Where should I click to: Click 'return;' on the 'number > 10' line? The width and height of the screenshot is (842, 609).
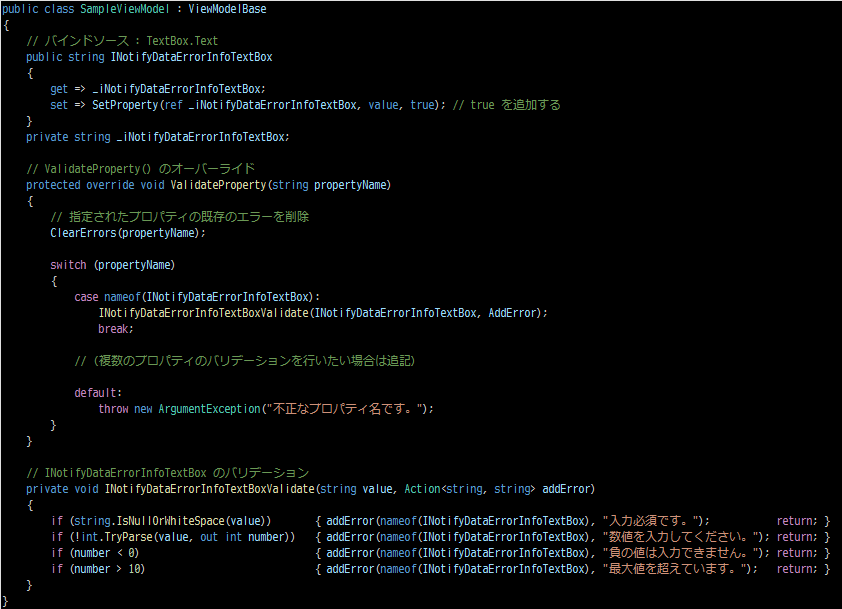point(797,569)
